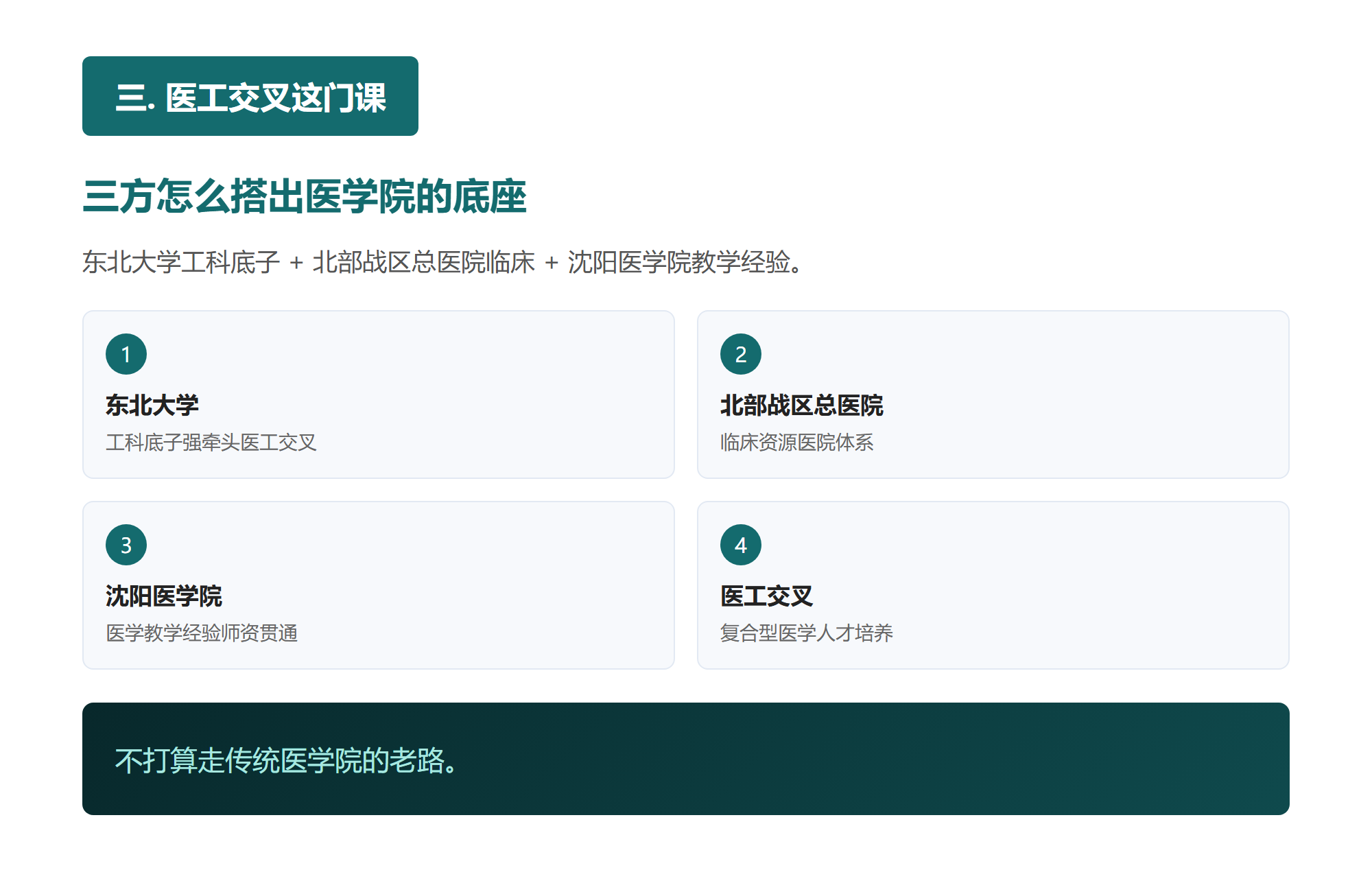Click the description '临床资源医院体系'

[797, 443]
